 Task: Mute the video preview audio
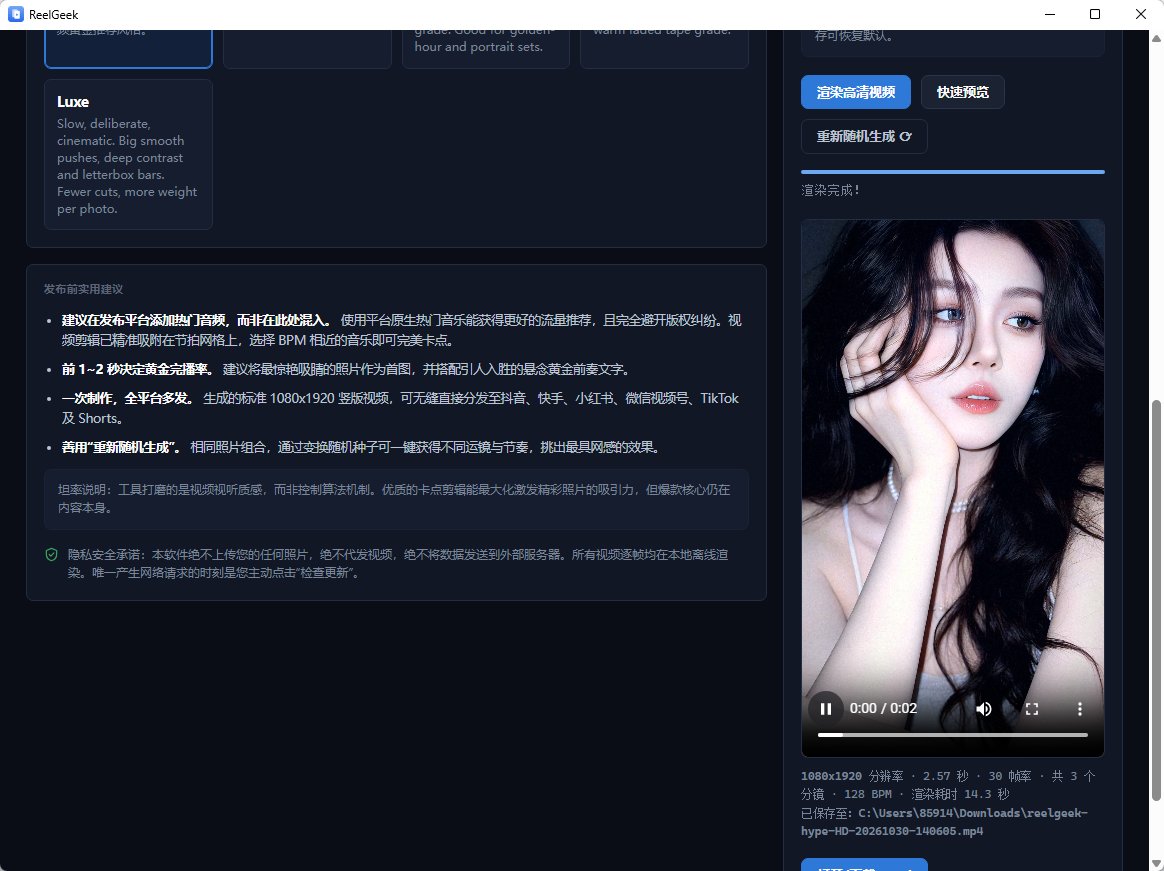(x=984, y=708)
